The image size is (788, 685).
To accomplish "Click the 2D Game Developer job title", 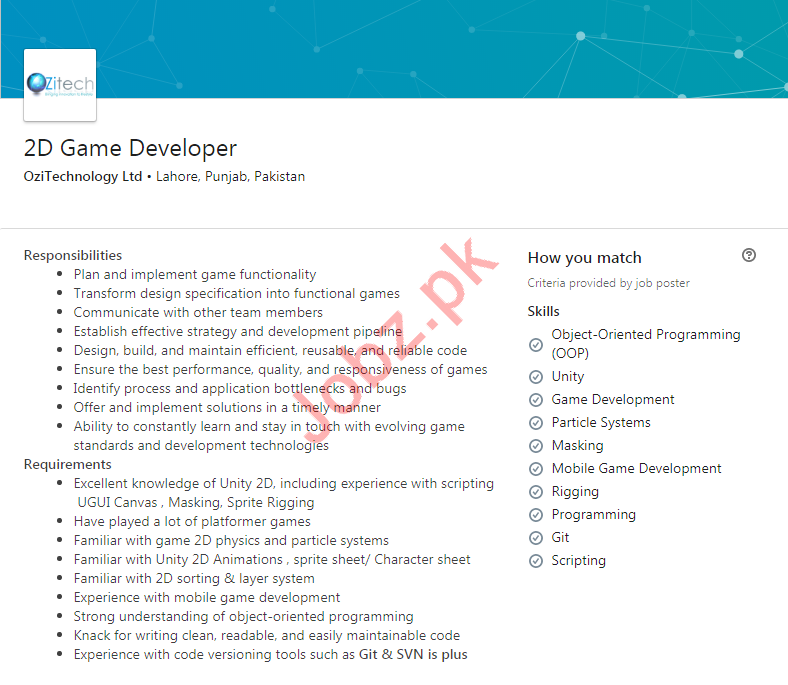I will point(130,148).
